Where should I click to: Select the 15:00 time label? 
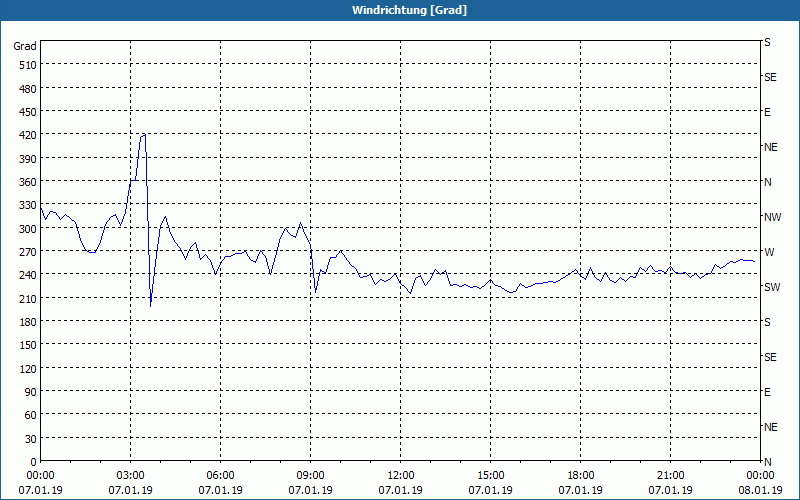pyautogui.click(x=491, y=476)
